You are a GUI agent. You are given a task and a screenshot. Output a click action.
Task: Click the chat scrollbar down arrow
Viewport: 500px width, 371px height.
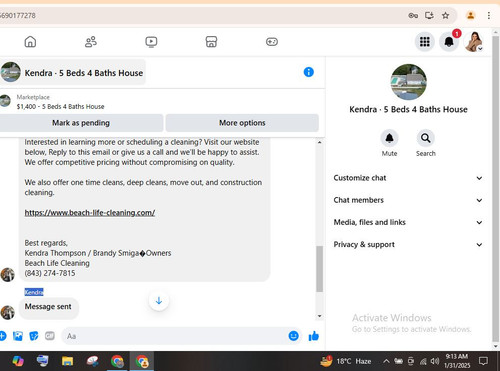(319, 316)
